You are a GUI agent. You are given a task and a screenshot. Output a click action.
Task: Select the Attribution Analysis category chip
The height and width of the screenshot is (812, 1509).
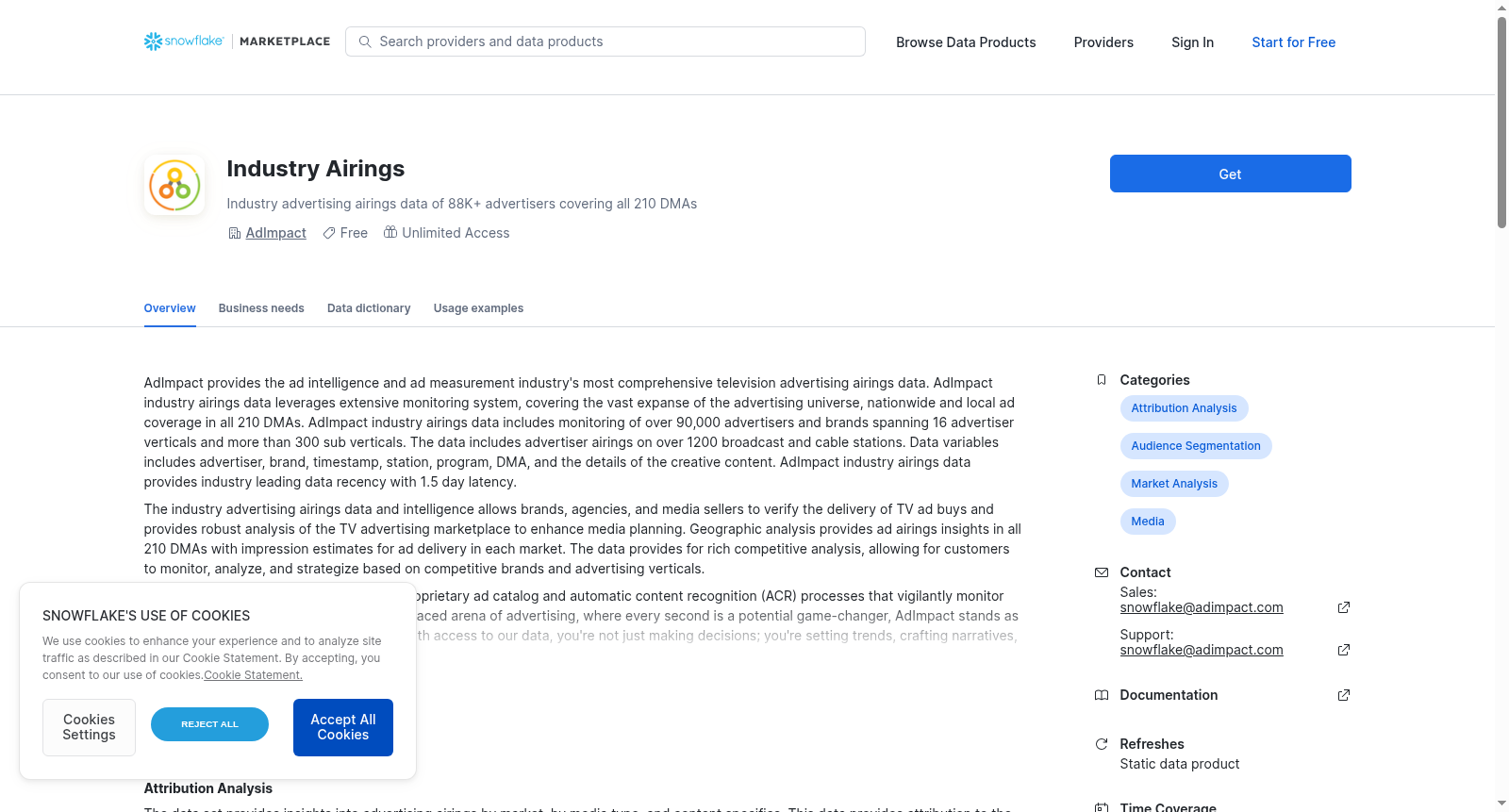[x=1184, y=408]
